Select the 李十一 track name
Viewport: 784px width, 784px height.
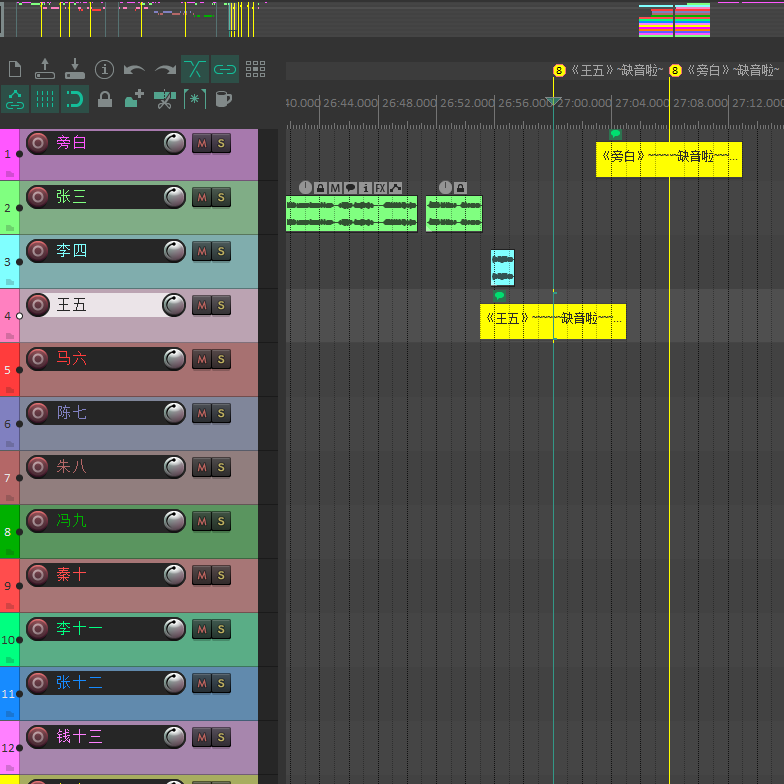79,628
